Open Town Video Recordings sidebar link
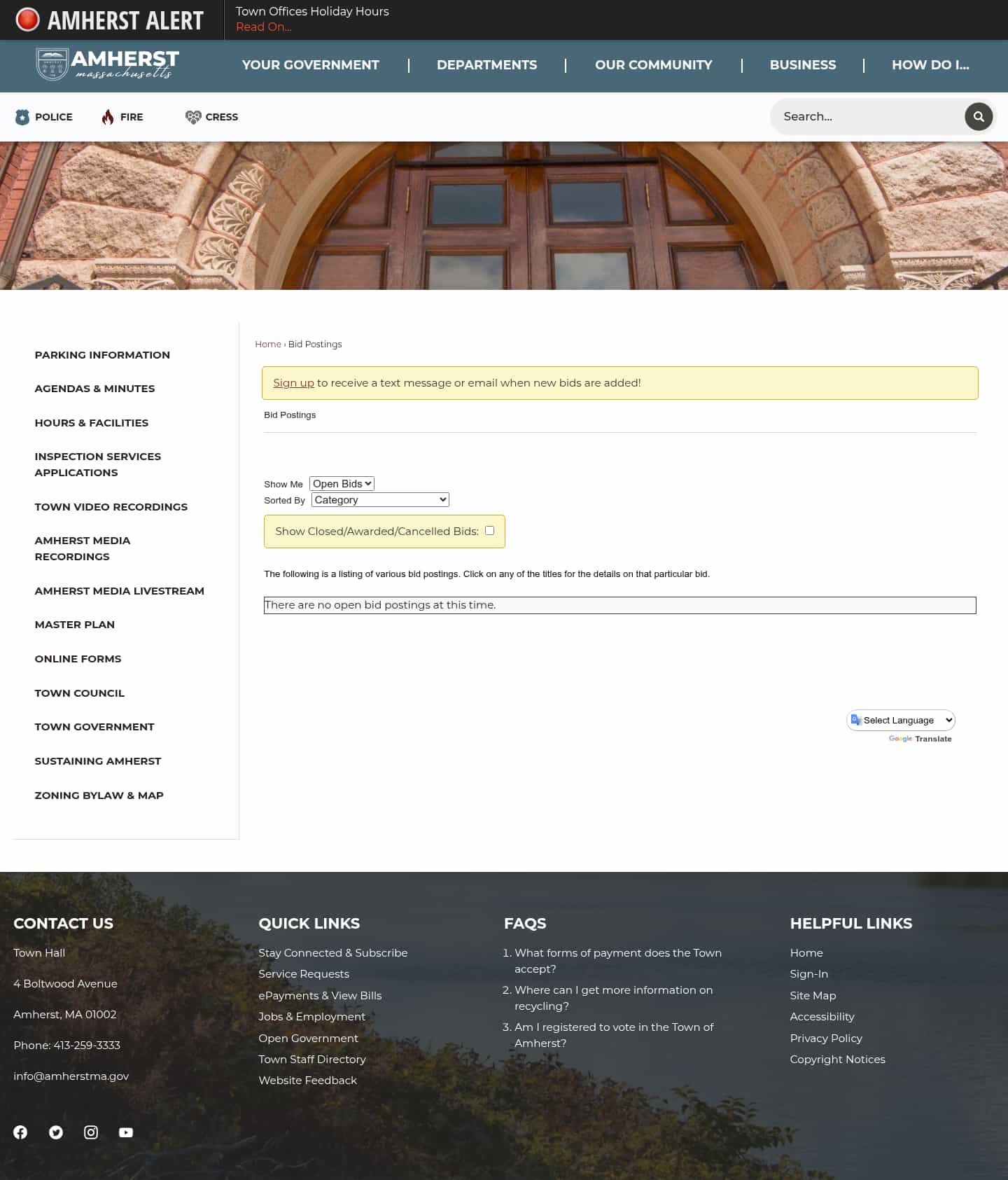The height and width of the screenshot is (1180, 1008). 111,507
